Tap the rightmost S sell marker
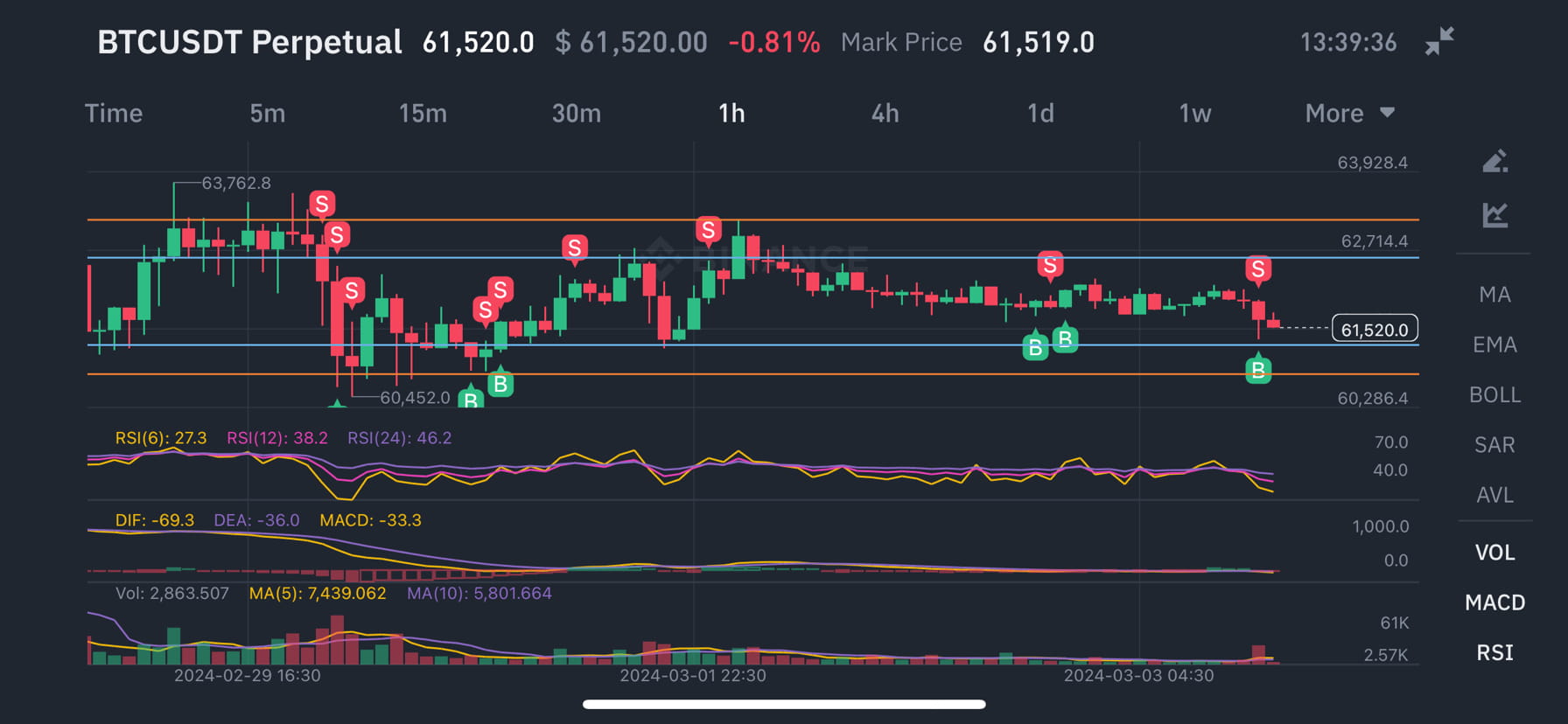 point(1258,270)
